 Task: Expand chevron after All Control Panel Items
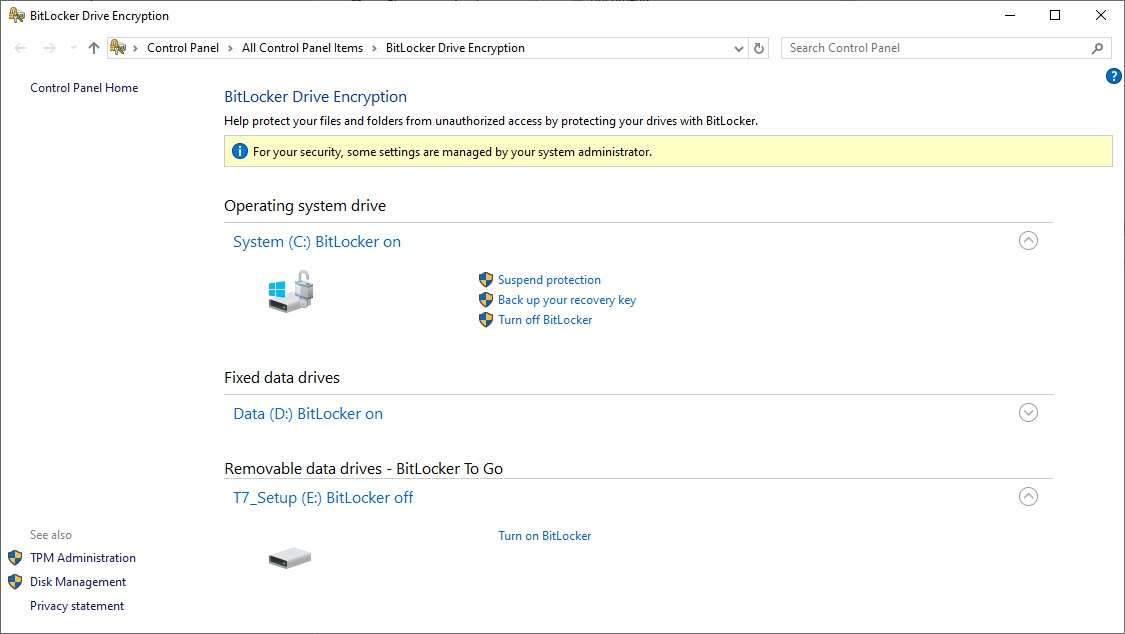tap(374, 48)
